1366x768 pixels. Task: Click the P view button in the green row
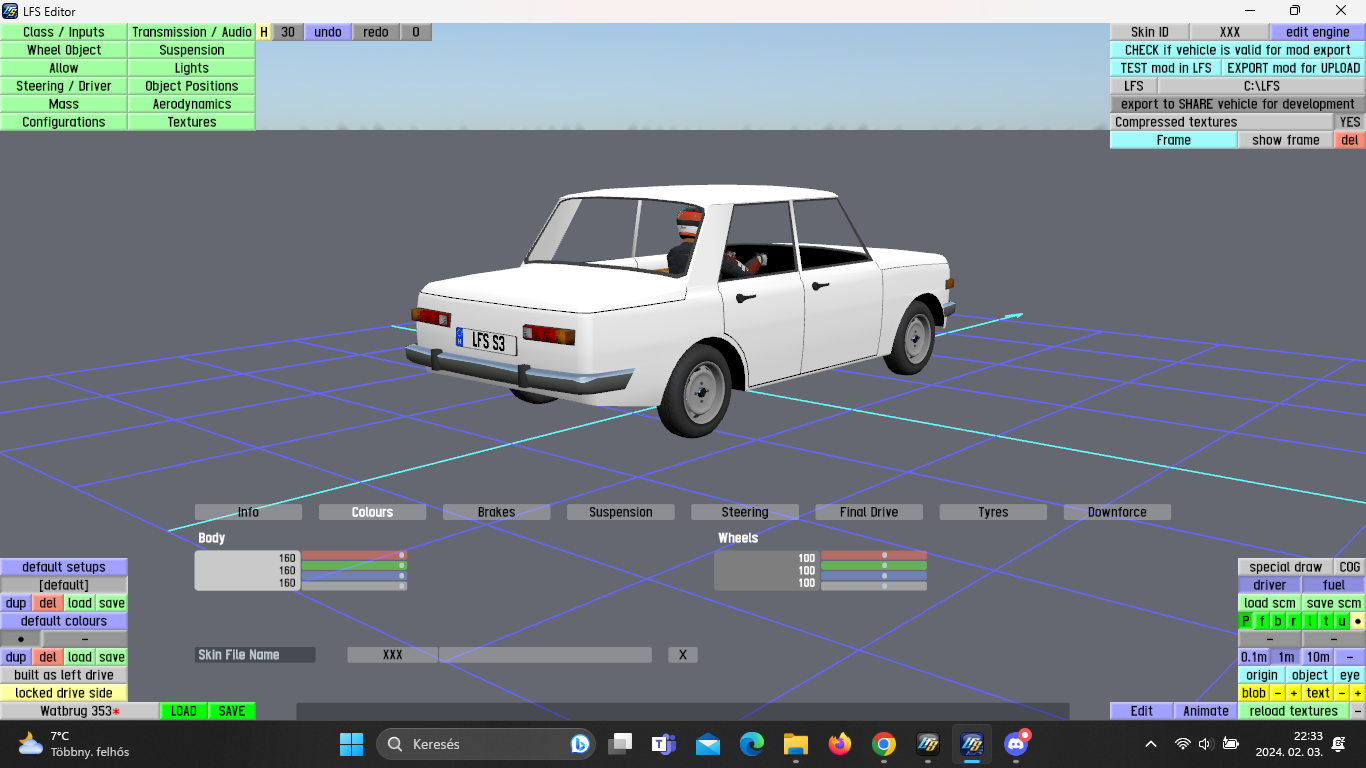click(x=1246, y=621)
